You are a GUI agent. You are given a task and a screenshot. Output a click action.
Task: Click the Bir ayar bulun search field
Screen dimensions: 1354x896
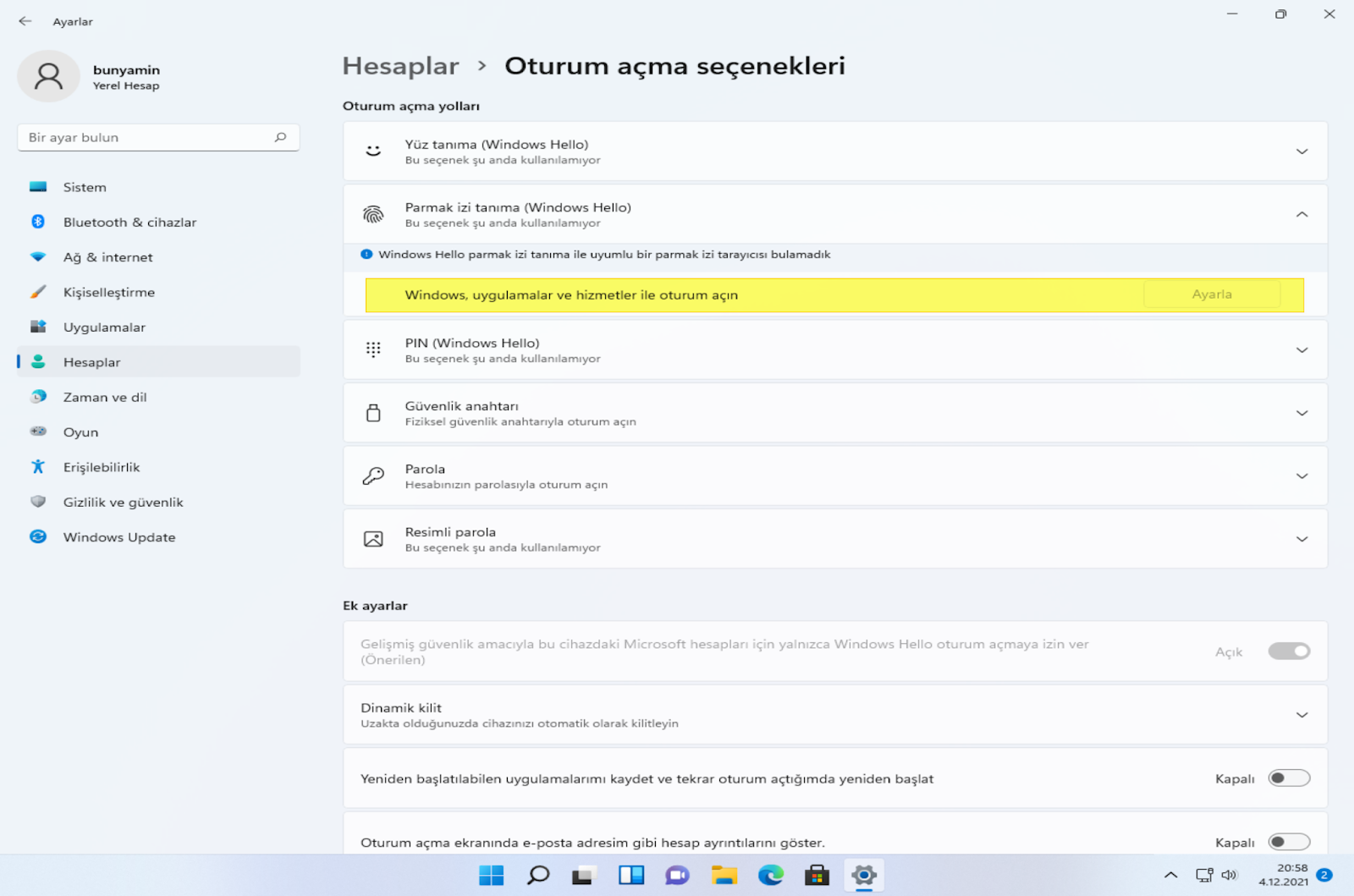[x=158, y=137]
